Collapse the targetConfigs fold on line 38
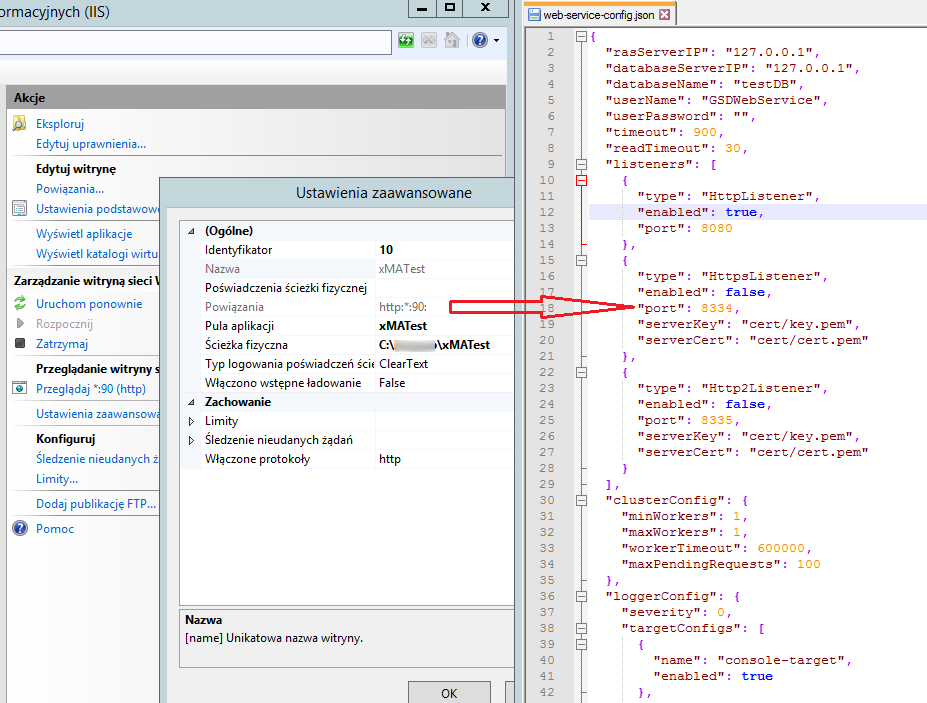The width and height of the screenshot is (927, 703). (581, 628)
